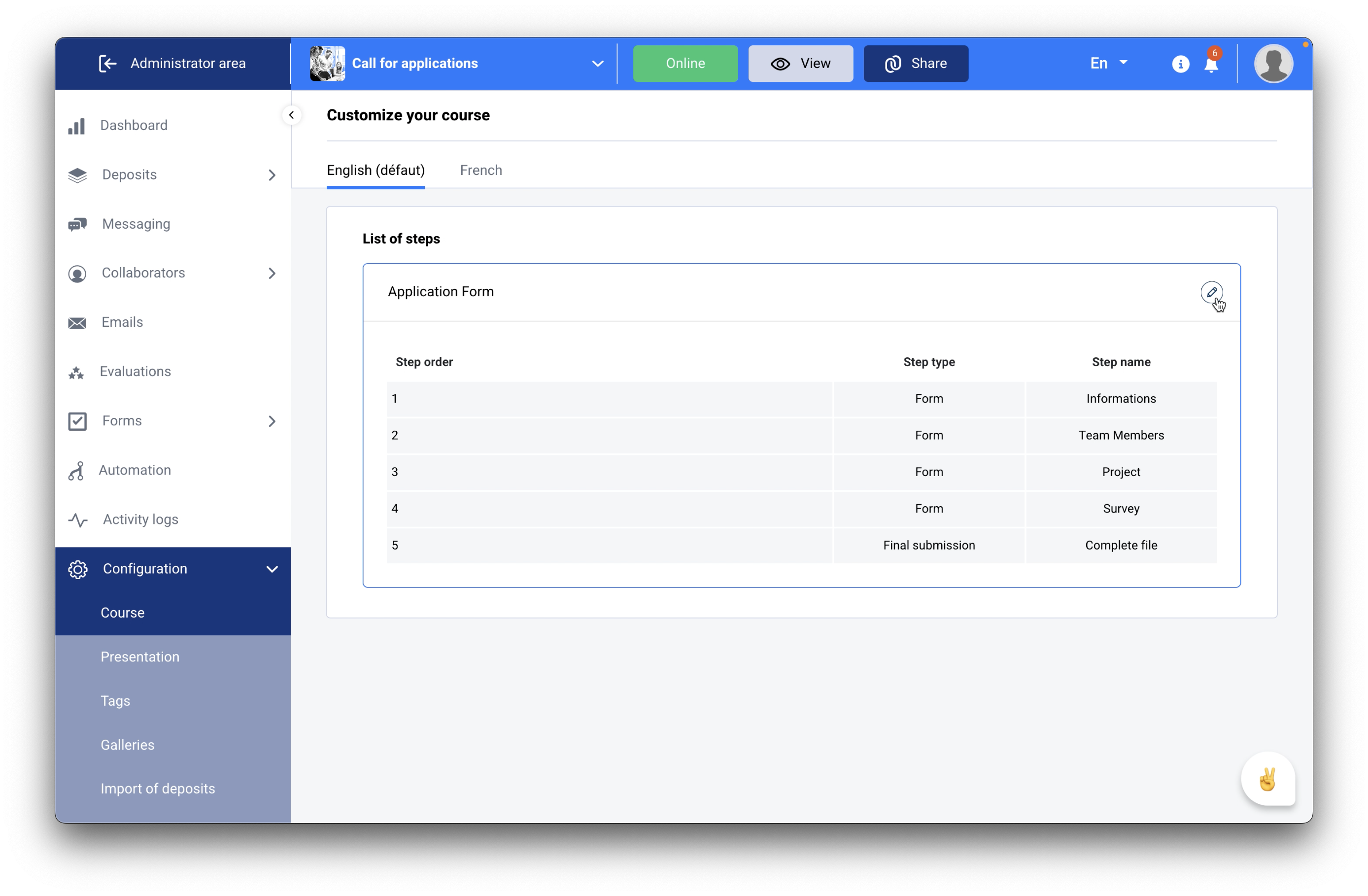Open the Tags configuration item
The width and height of the screenshot is (1368, 896).
(x=172, y=701)
